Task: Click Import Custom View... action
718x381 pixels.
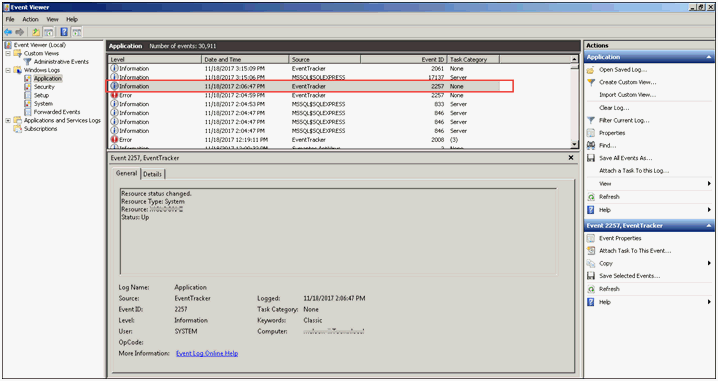Action: [x=627, y=95]
